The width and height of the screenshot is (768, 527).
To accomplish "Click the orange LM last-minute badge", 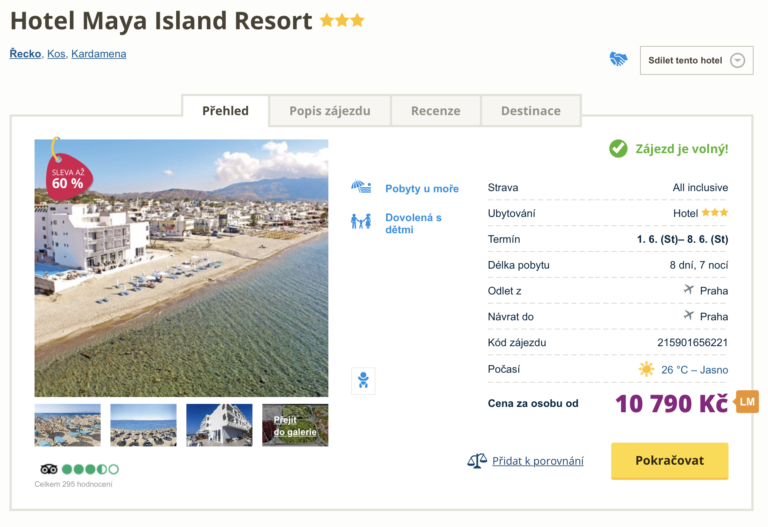I will [747, 402].
